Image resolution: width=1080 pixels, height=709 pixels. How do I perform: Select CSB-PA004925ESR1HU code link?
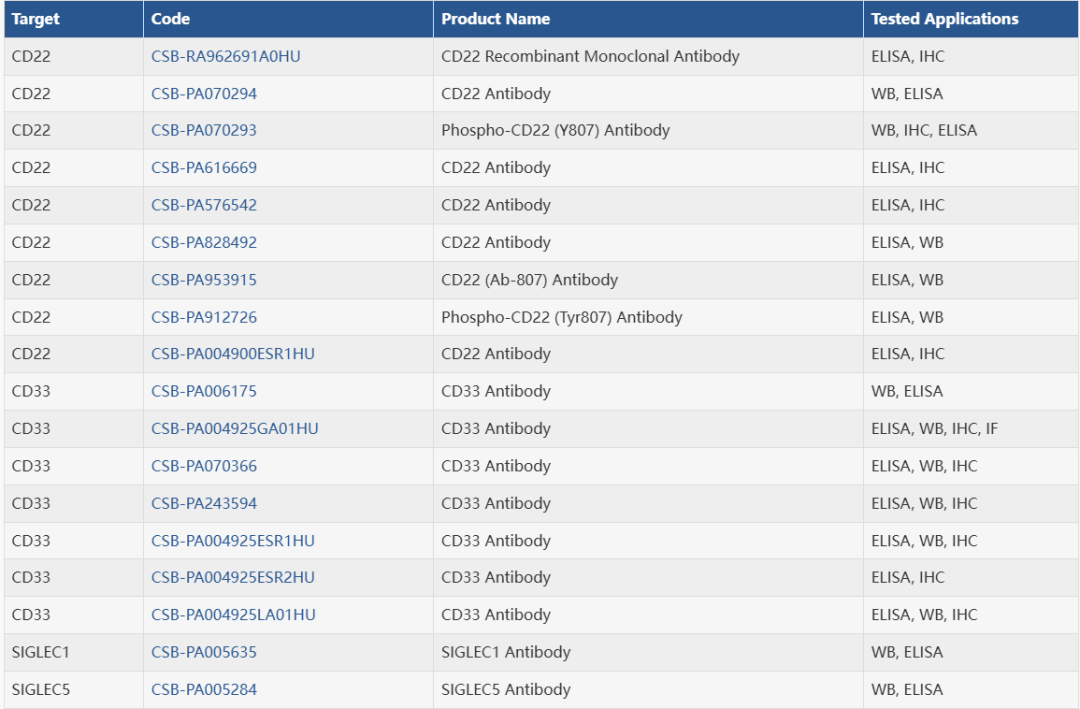point(233,541)
